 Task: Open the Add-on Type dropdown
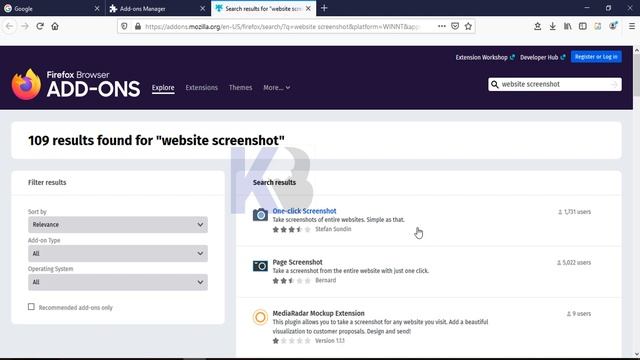tap(118, 253)
